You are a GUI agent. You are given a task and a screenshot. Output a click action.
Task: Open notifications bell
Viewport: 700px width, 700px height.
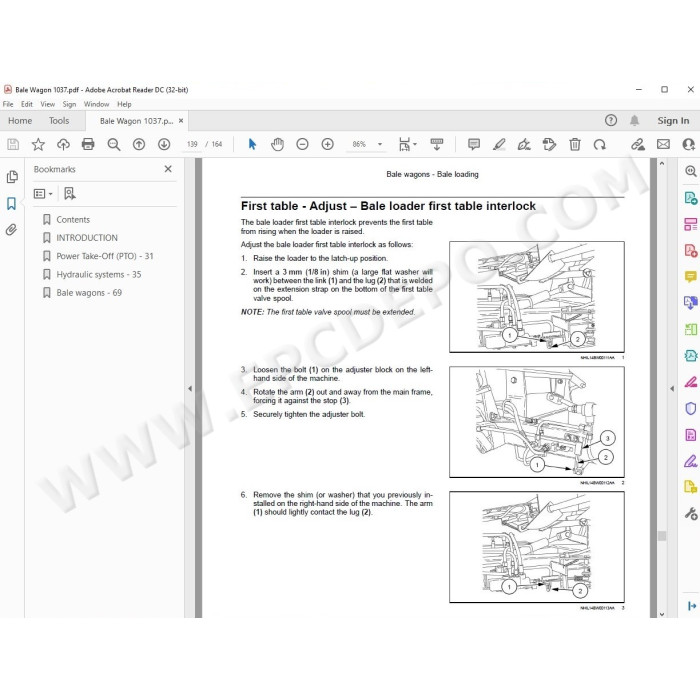tap(634, 120)
